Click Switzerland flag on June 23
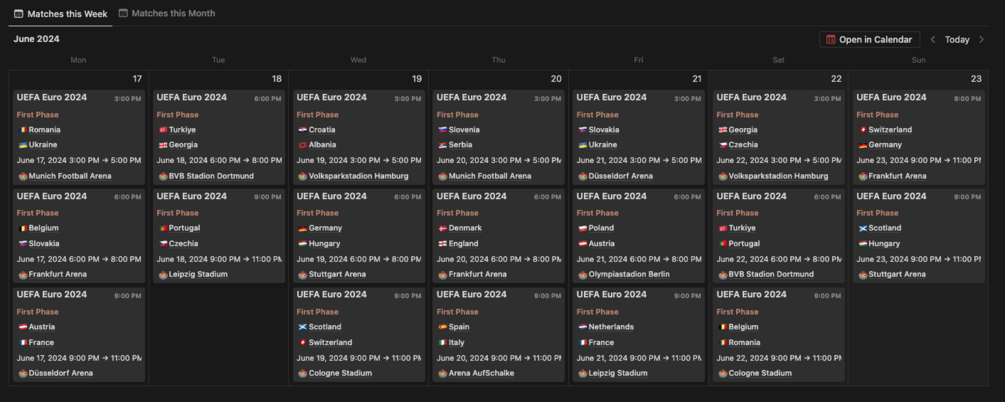 tap(863, 130)
